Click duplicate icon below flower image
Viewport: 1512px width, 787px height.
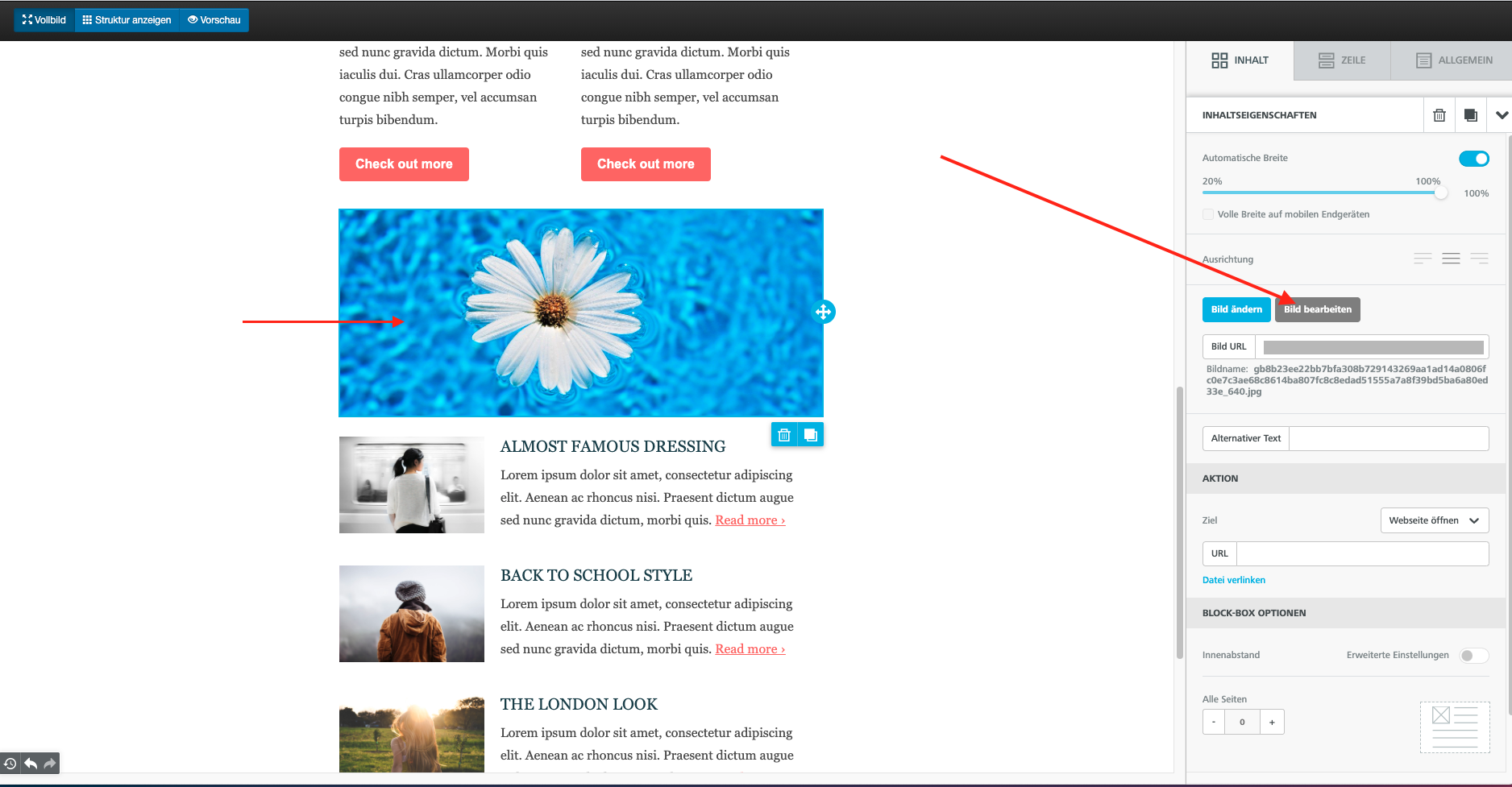pyautogui.click(x=811, y=435)
